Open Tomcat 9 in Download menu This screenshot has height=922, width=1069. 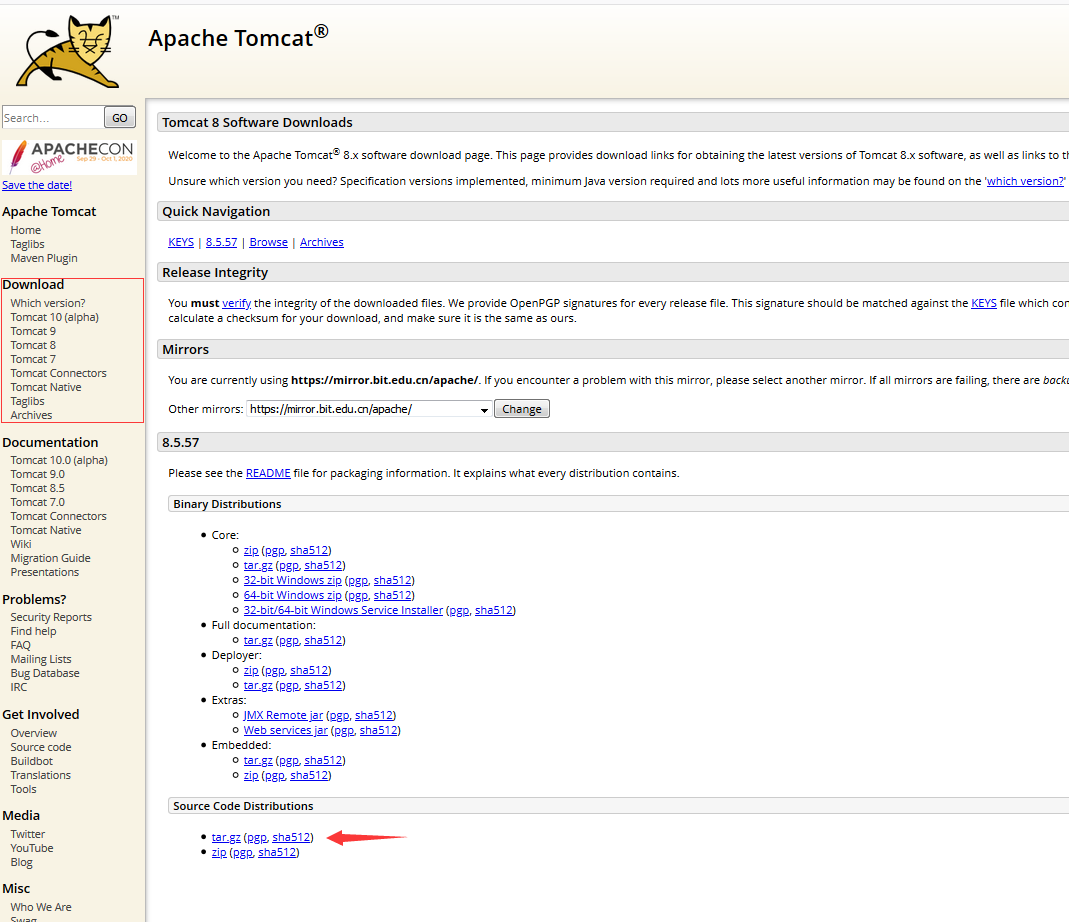coord(33,331)
